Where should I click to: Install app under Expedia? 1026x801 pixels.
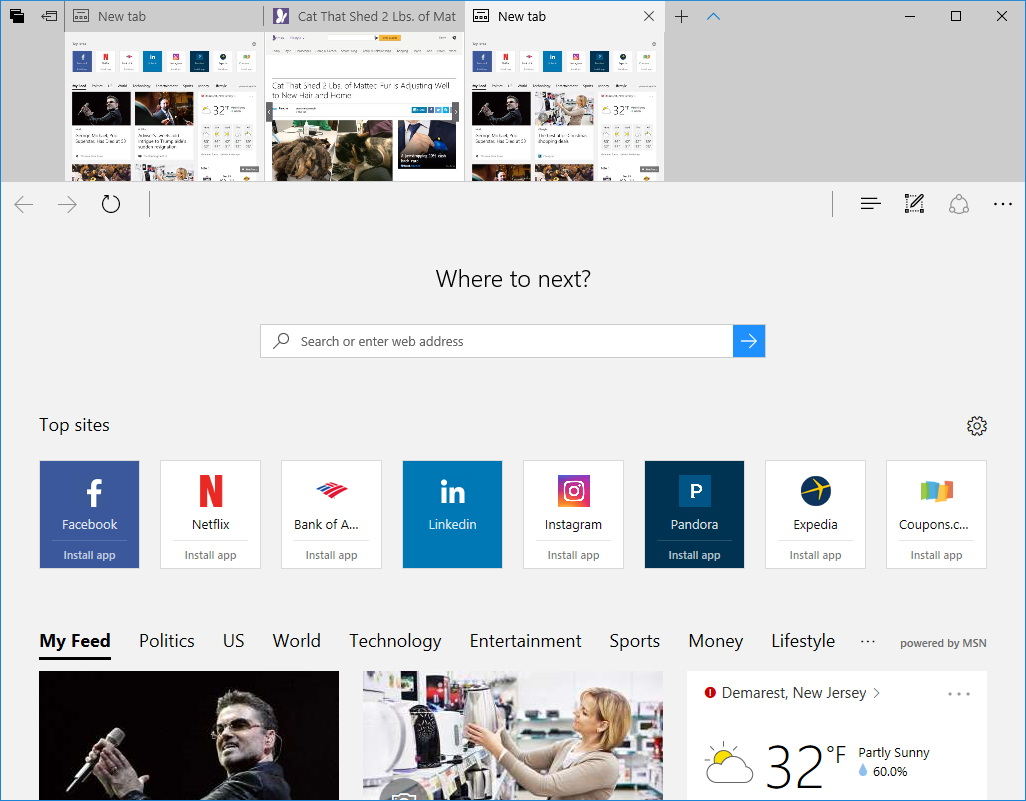pyautogui.click(x=815, y=555)
